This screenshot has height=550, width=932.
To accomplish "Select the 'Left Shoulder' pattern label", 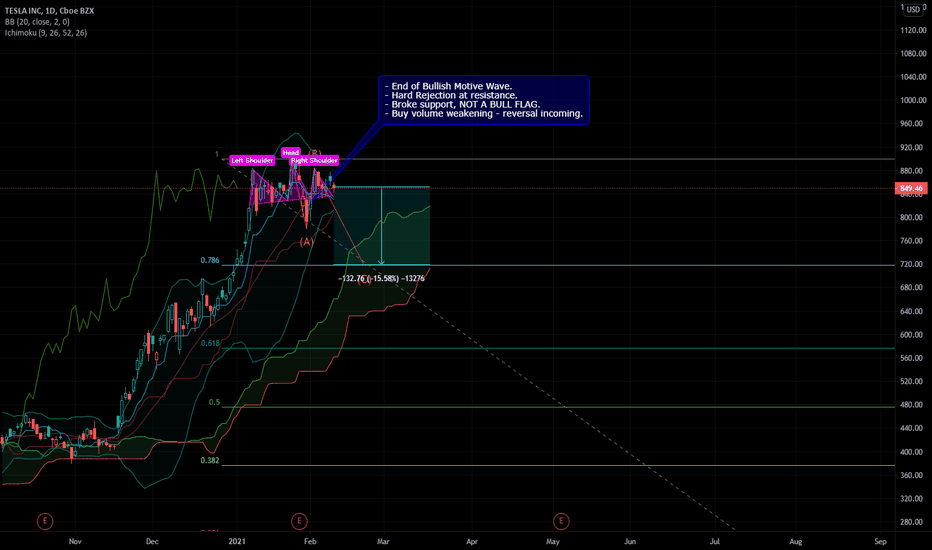I will click(252, 161).
